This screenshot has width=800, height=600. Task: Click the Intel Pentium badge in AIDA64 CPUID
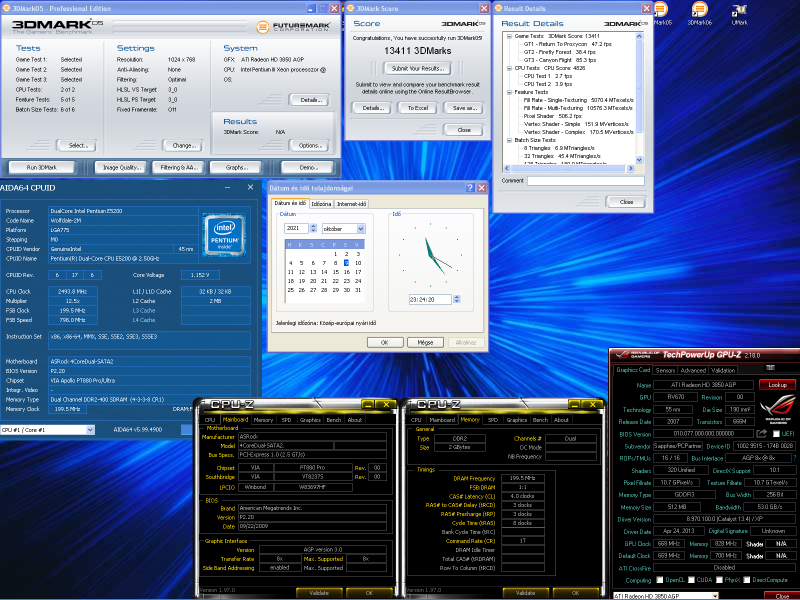[x=224, y=235]
